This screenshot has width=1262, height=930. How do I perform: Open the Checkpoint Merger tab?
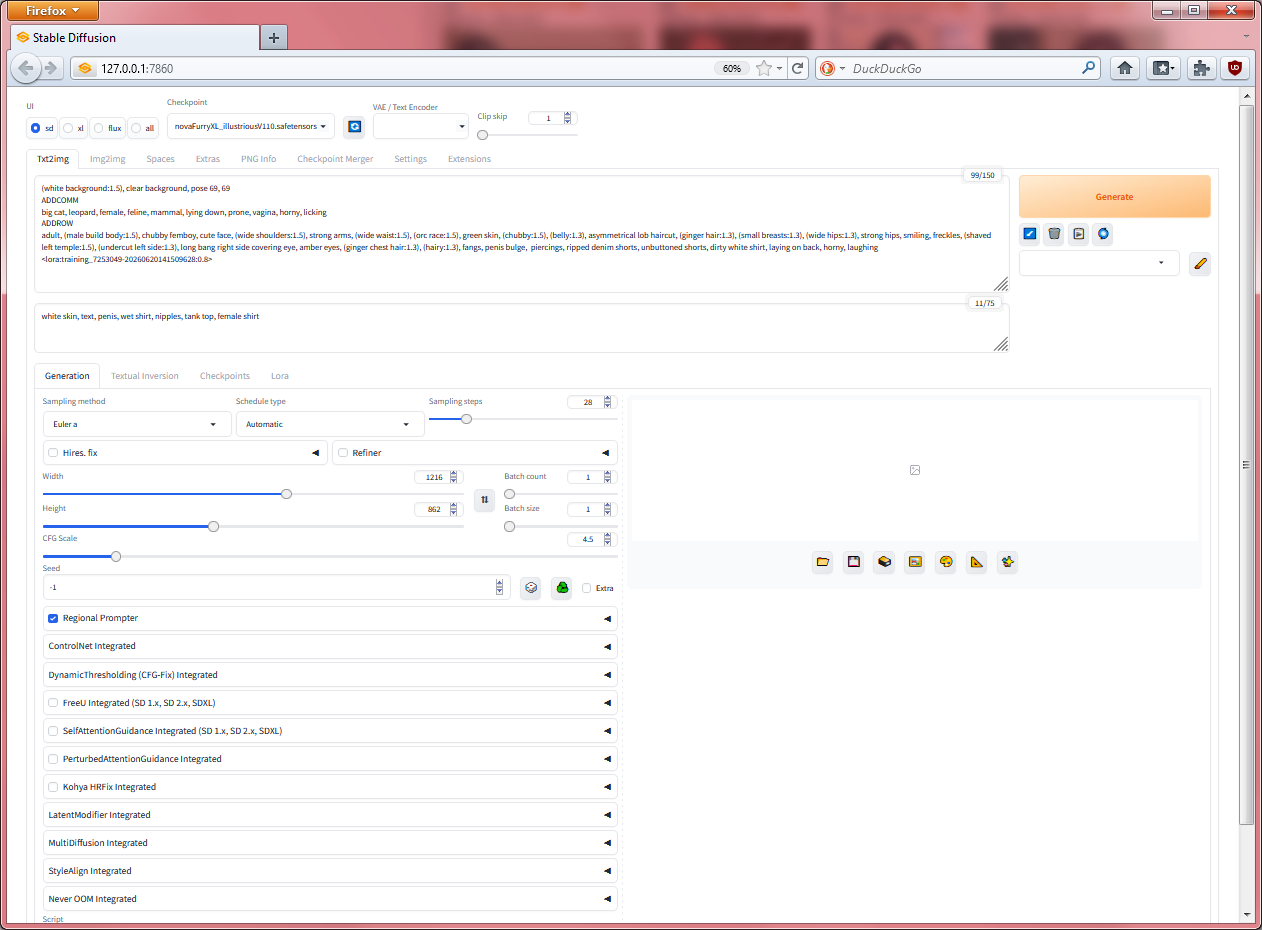tap(335, 159)
